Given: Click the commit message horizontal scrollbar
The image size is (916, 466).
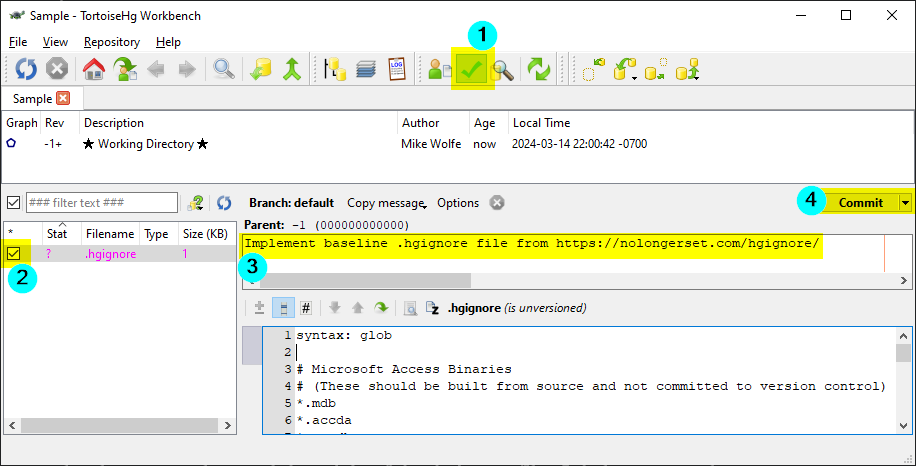Looking at the screenshot, I should [577, 281].
